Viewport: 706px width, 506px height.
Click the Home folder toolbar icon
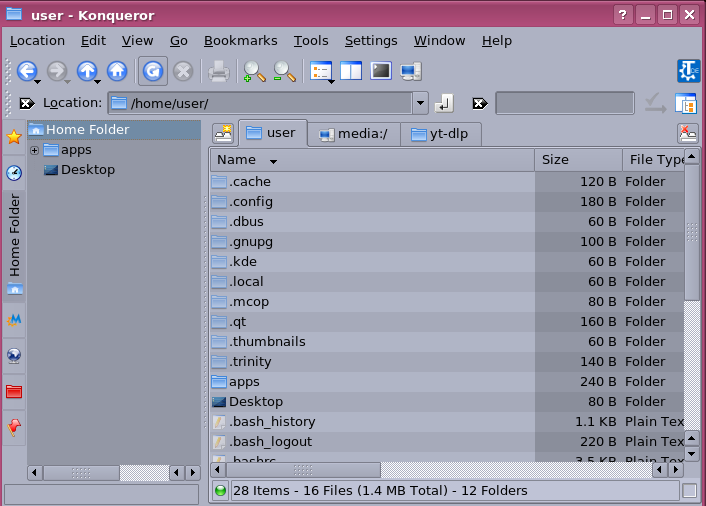[x=117, y=71]
